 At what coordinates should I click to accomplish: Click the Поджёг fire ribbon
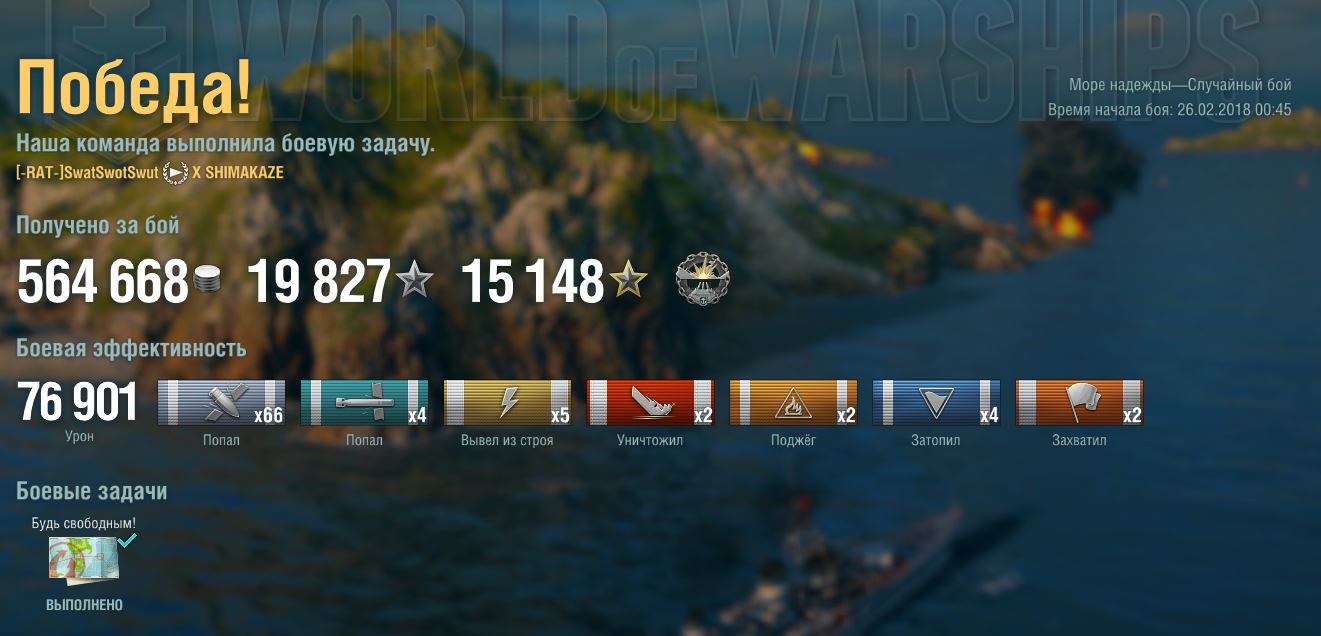pyautogui.click(x=793, y=403)
